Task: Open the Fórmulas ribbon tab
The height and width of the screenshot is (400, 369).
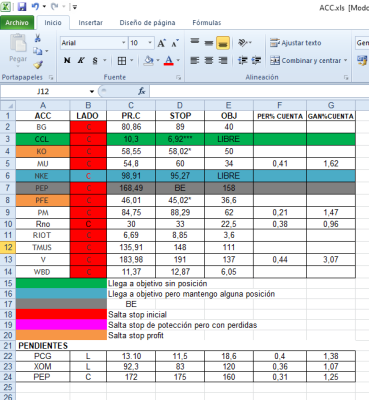Action: tap(207, 23)
